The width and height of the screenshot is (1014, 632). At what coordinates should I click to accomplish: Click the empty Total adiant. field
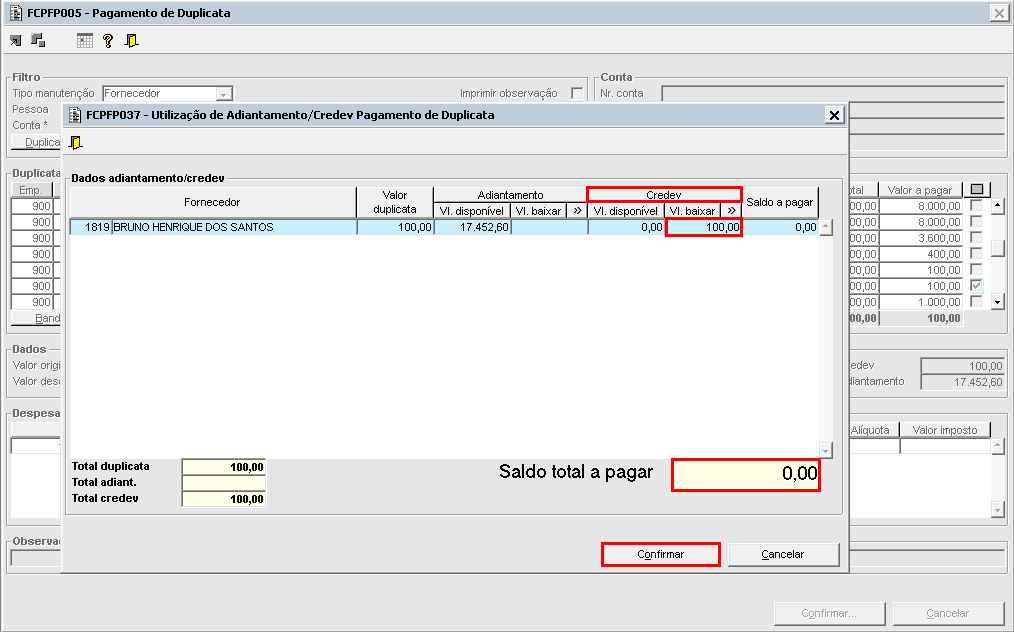coord(224,483)
